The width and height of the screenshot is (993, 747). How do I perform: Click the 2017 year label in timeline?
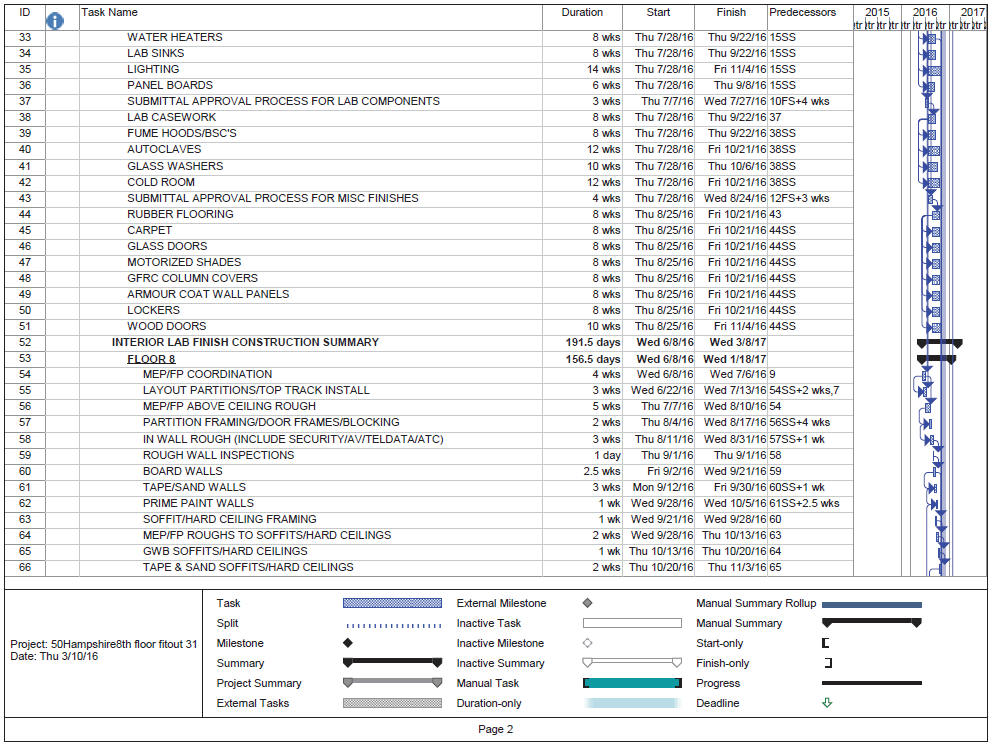(972, 12)
